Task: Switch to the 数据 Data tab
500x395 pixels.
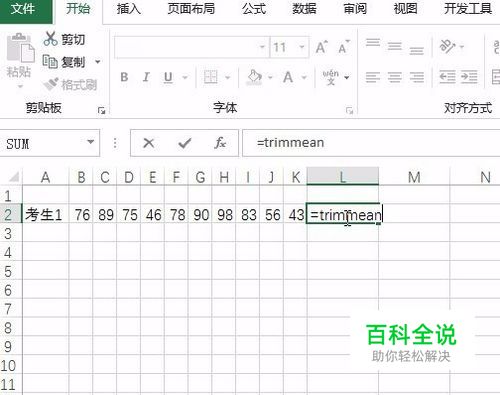Action: point(304,9)
